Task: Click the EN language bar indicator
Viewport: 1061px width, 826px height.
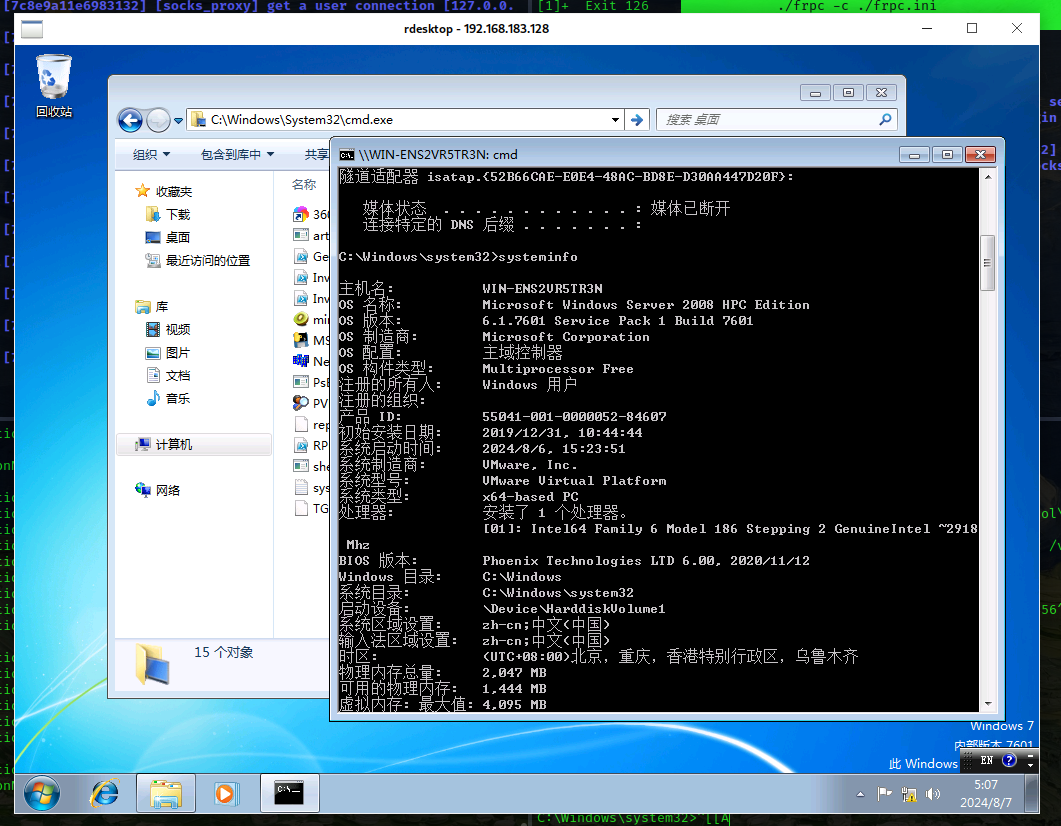Action: 985,761
